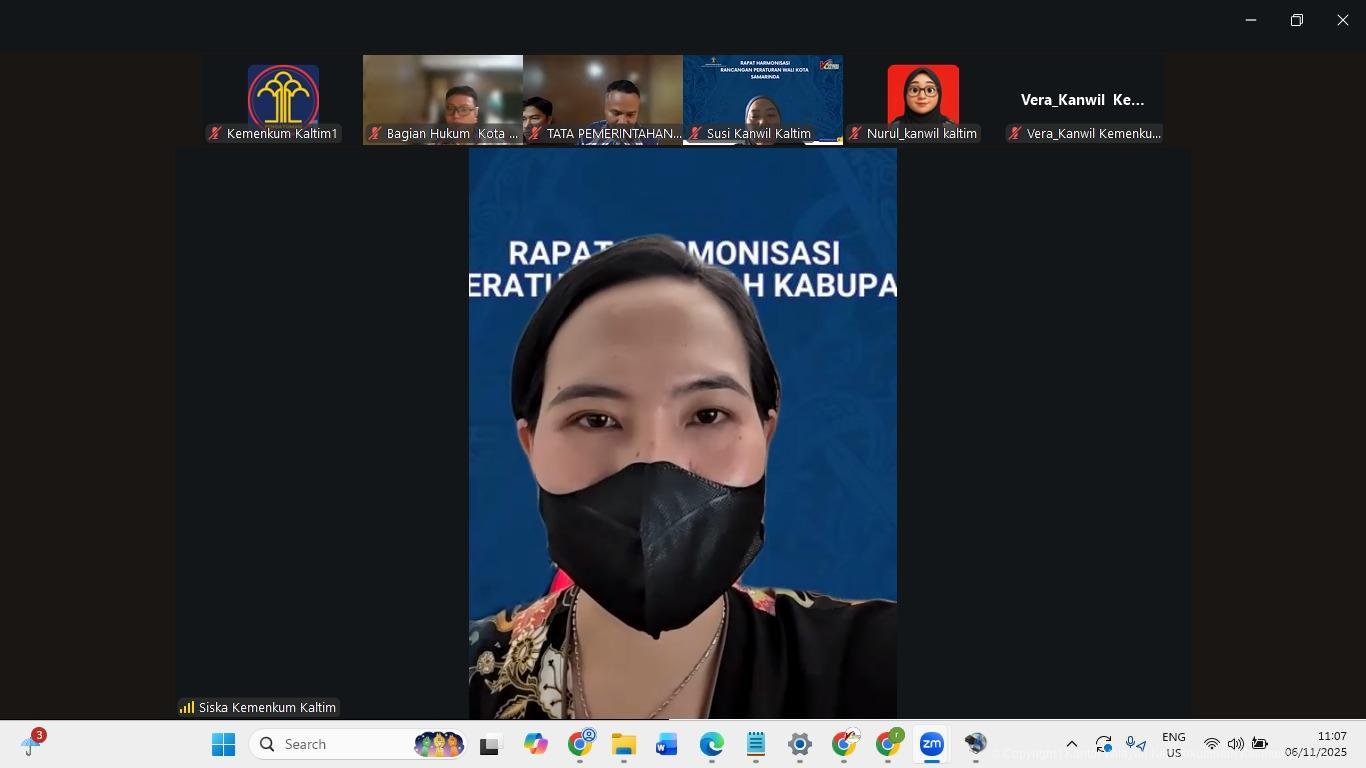The width and height of the screenshot is (1366, 768).
Task: Select the Susi Kanwil Kaltim video thumbnail
Action: pos(762,100)
